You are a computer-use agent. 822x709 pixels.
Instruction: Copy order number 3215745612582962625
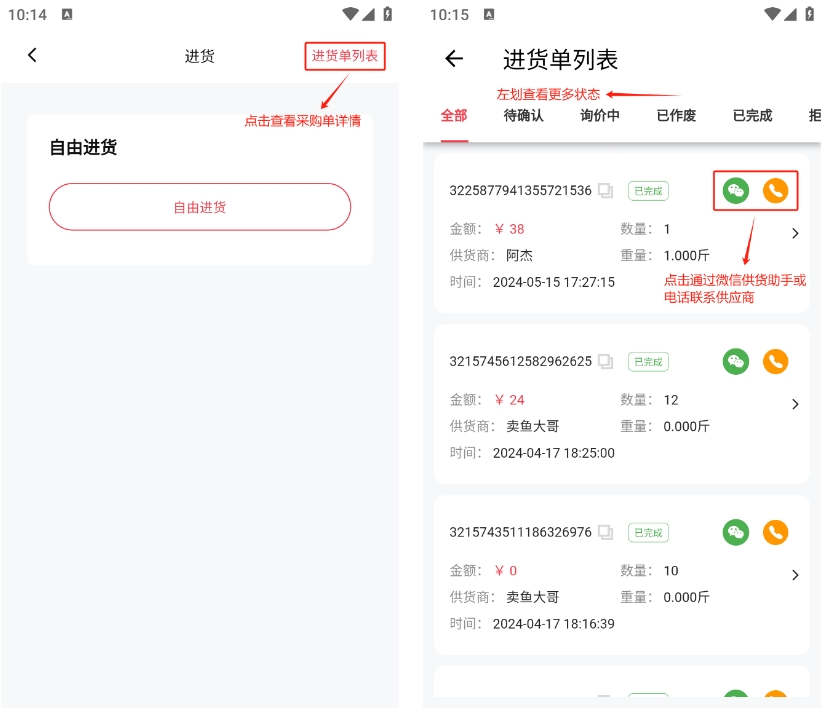tap(605, 361)
